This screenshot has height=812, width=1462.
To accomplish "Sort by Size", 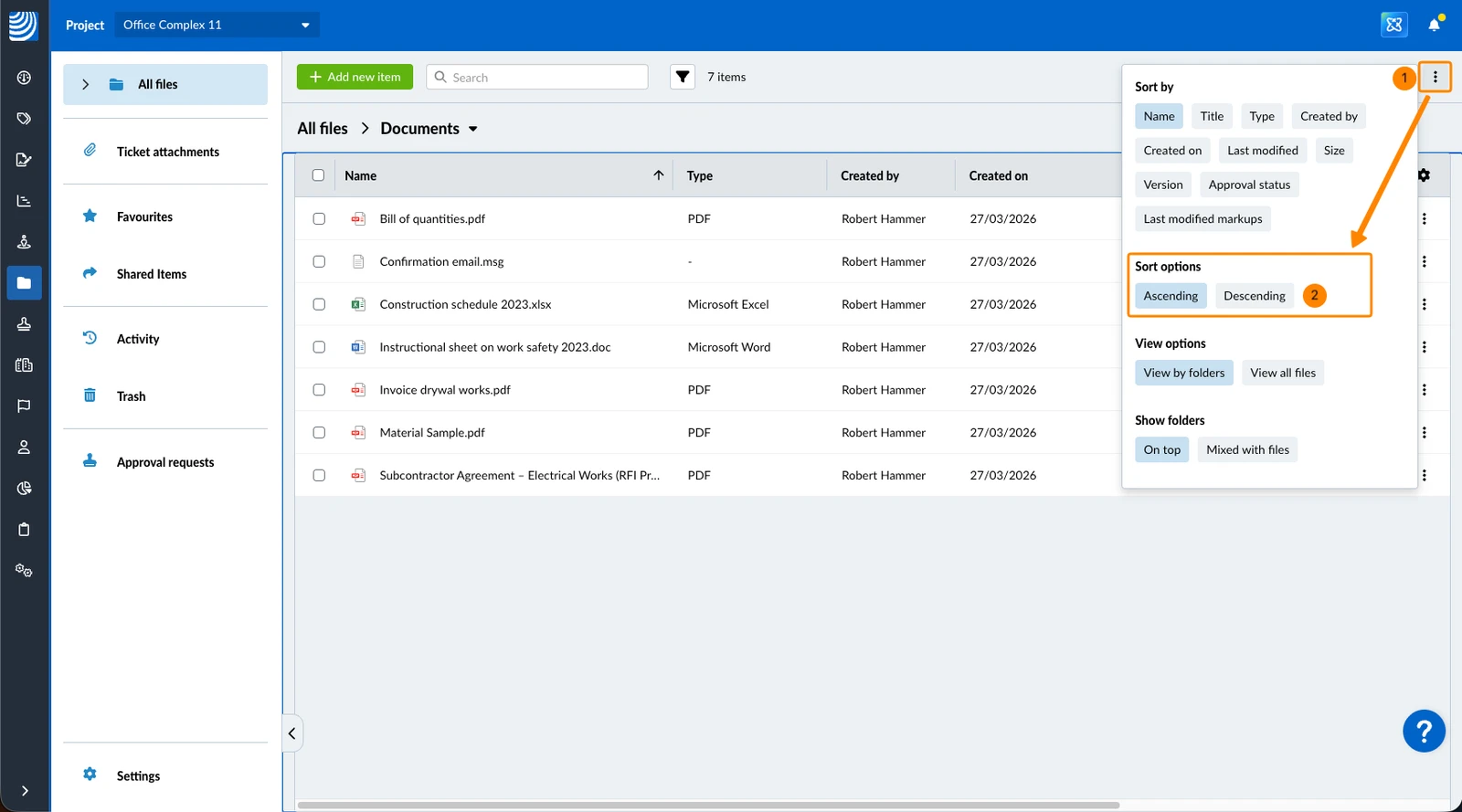I will tap(1334, 151).
